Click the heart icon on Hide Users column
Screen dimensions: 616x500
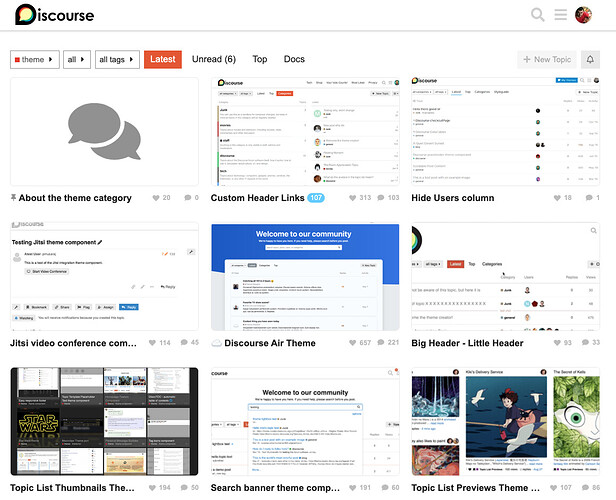pos(557,198)
